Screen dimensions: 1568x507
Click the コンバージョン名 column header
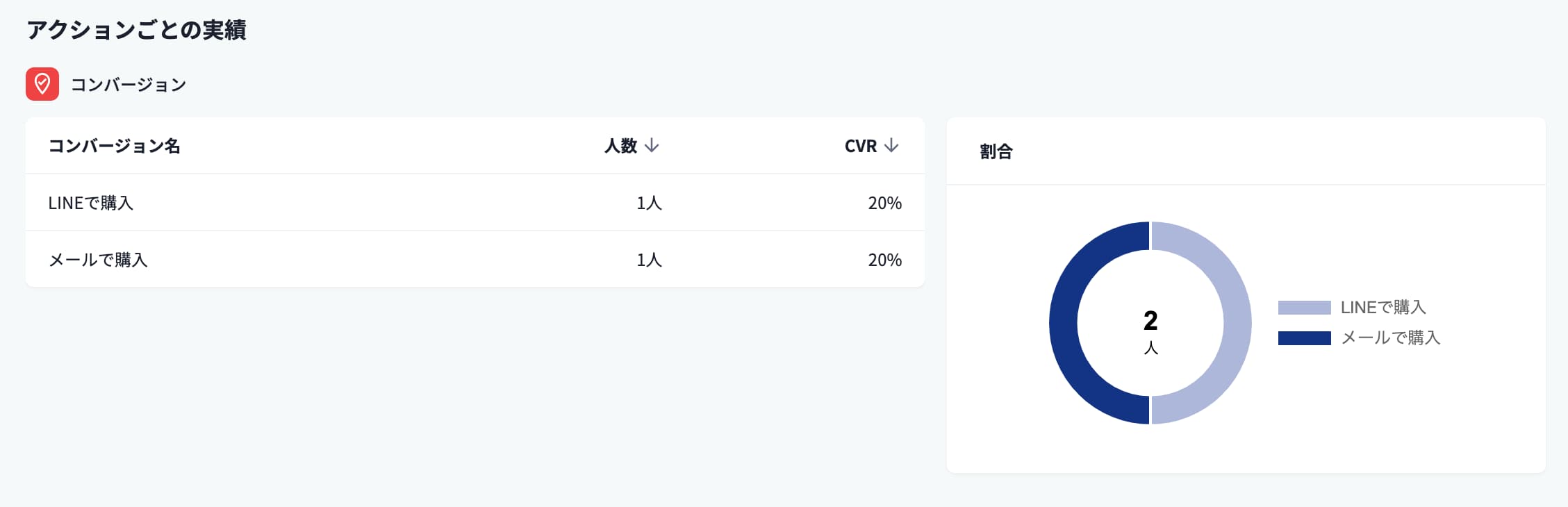click(x=114, y=146)
